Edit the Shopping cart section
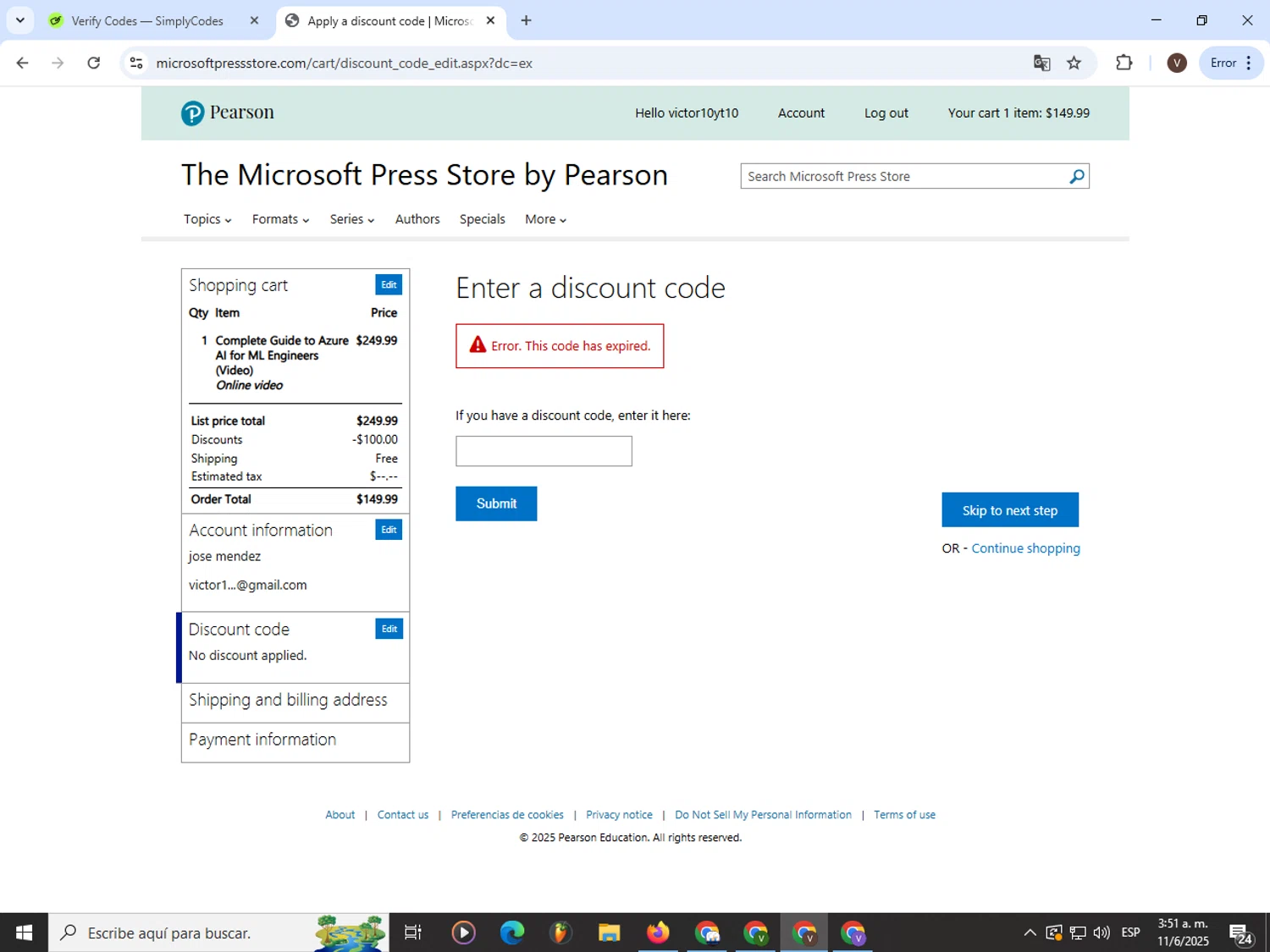This screenshot has height=952, width=1270. [x=389, y=285]
